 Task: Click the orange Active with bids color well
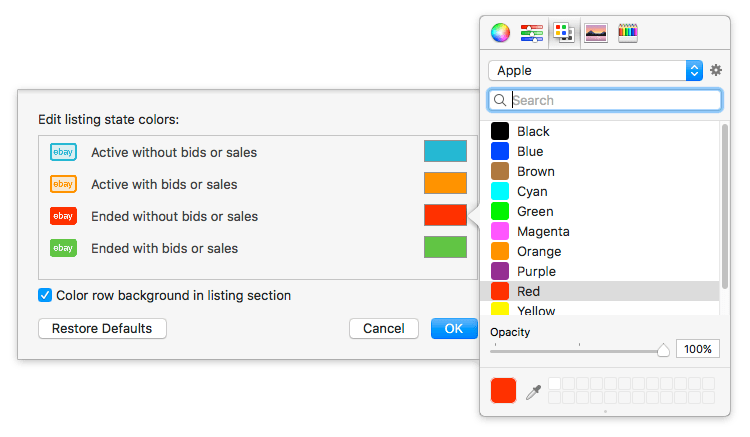pyautogui.click(x=445, y=183)
